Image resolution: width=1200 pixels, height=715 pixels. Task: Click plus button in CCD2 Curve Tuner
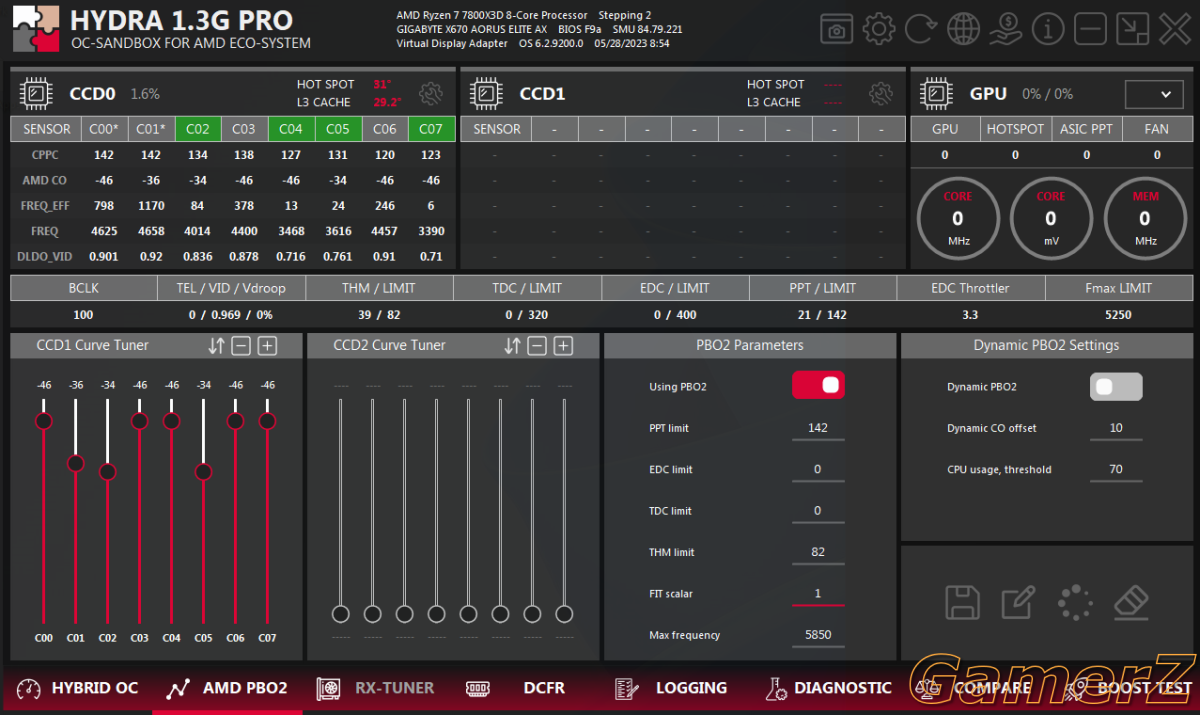tap(563, 346)
